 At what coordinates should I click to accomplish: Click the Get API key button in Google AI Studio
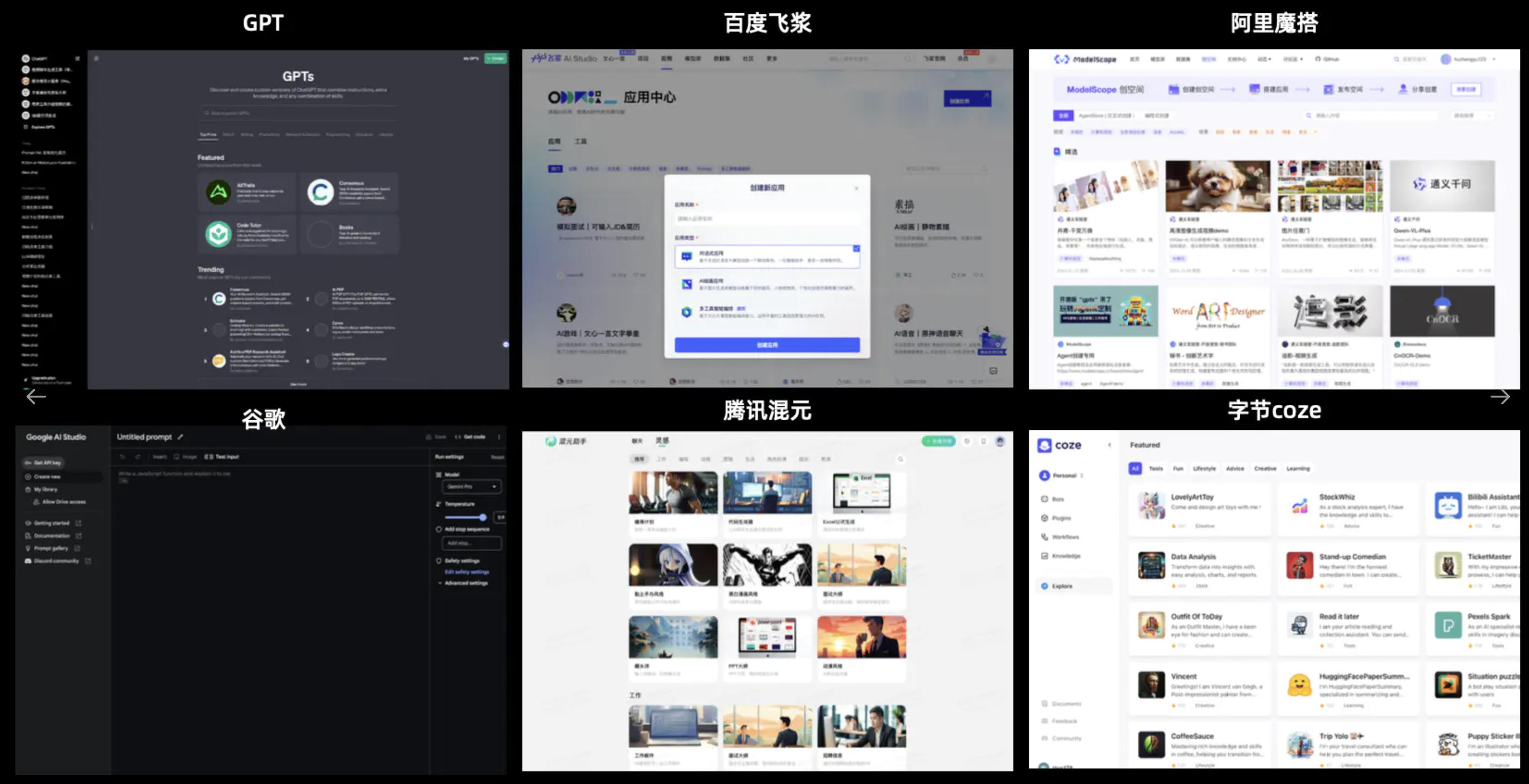[x=43, y=462]
